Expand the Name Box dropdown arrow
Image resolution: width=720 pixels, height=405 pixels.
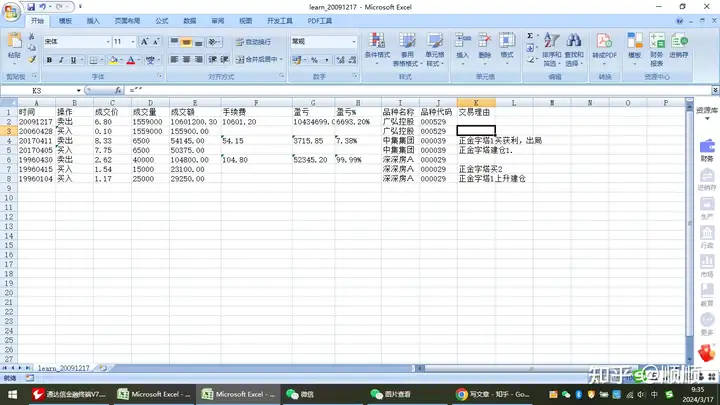tap(79, 90)
